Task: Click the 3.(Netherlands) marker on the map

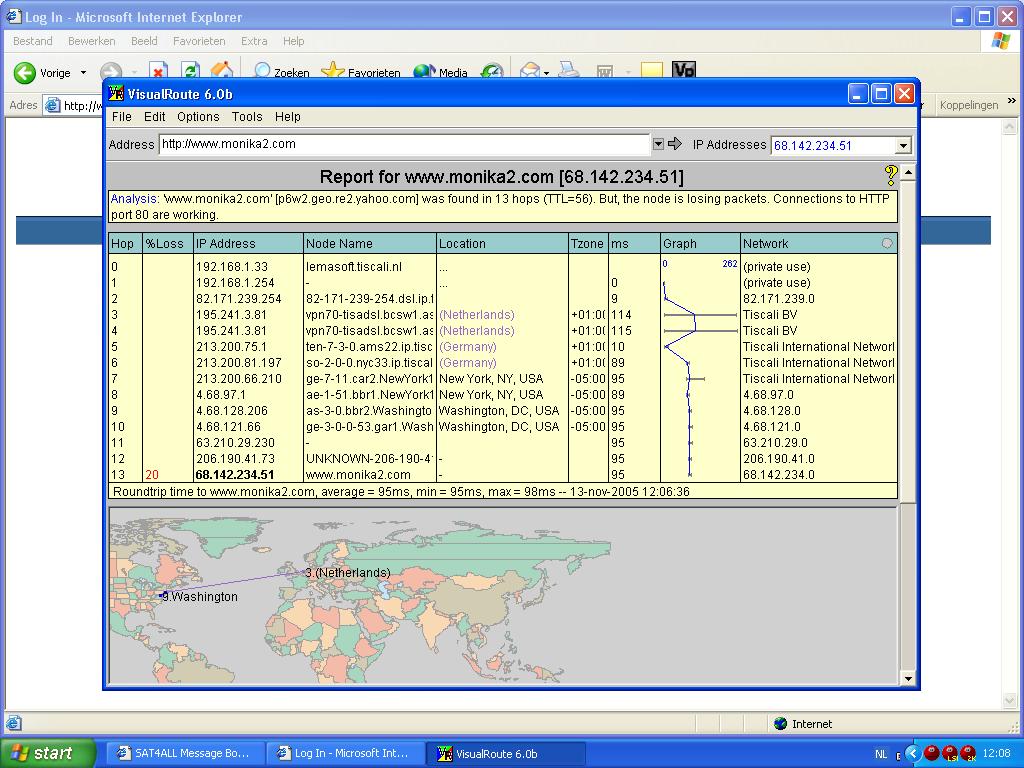Action: point(347,573)
